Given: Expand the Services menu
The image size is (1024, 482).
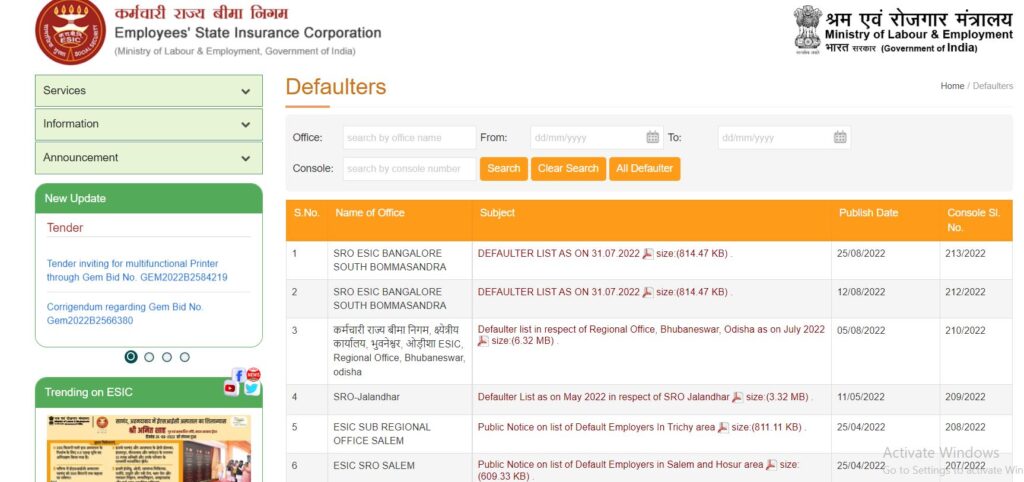Looking at the screenshot, I should 149,91.
